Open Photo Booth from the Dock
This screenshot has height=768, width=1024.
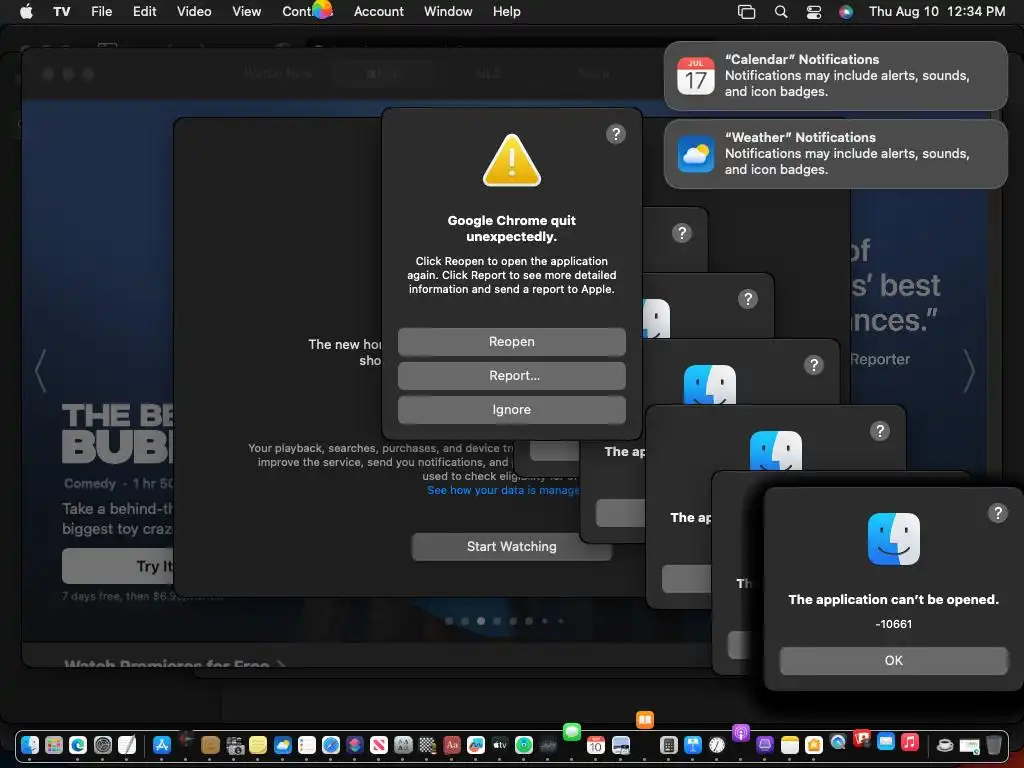click(x=862, y=739)
